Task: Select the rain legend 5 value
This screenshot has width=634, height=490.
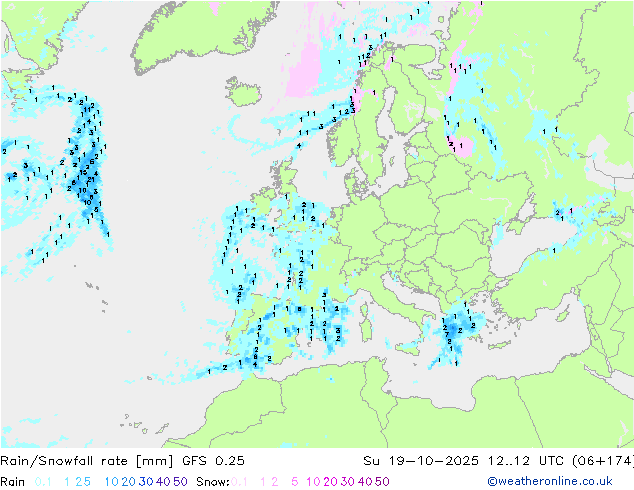Action: (87, 482)
